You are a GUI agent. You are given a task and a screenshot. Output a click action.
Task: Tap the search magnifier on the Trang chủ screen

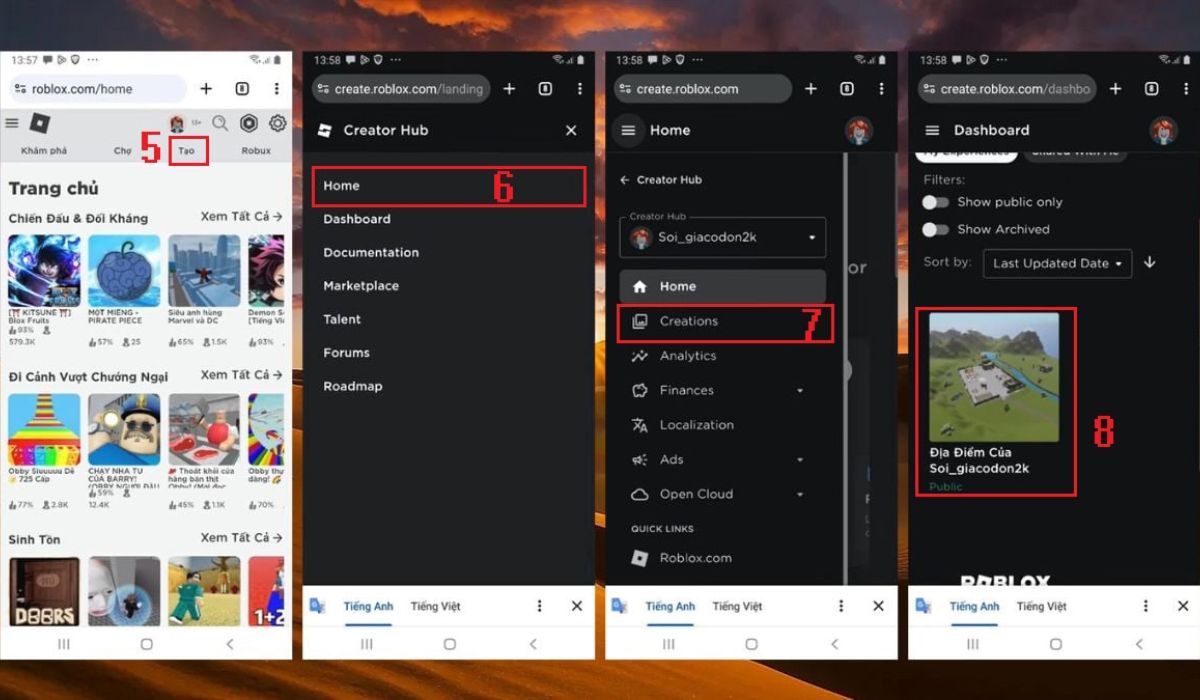(220, 123)
